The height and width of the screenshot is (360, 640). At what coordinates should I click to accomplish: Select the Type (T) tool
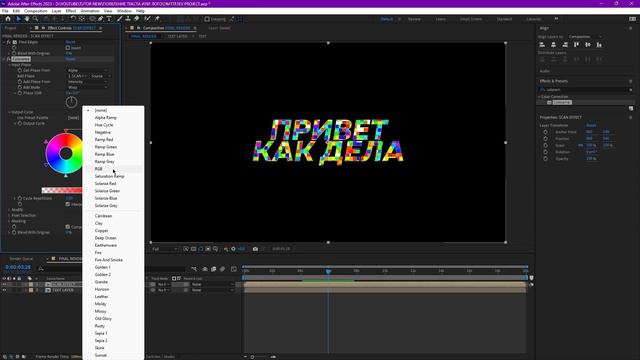point(109,19)
